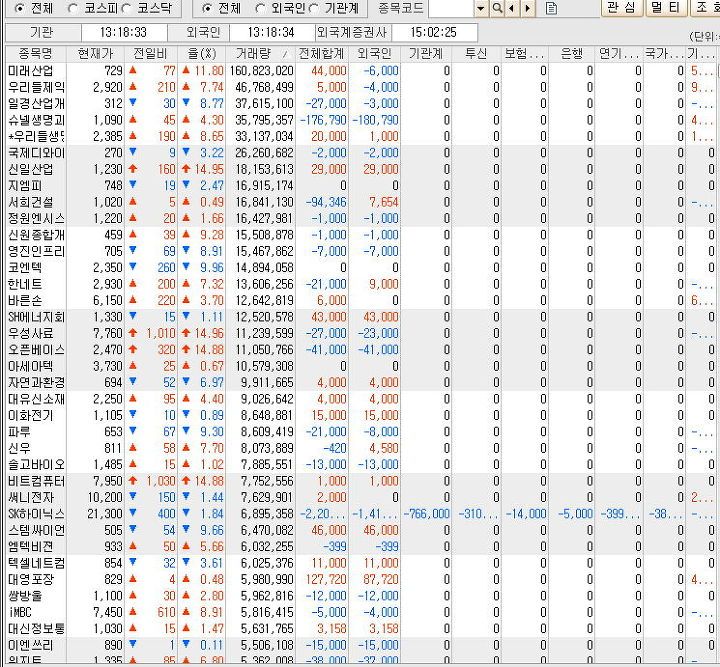Select the 대영포장 stock row
Screen dimensions: 720x667
pyautogui.click(x=360, y=579)
